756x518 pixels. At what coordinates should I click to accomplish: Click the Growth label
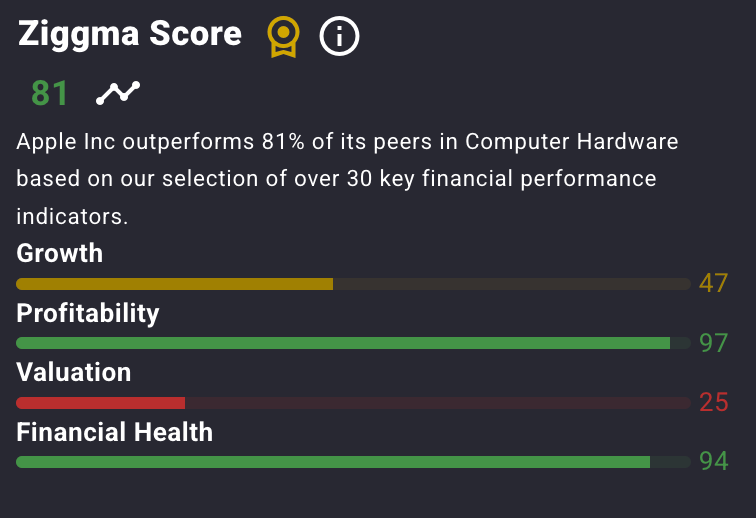[60, 253]
